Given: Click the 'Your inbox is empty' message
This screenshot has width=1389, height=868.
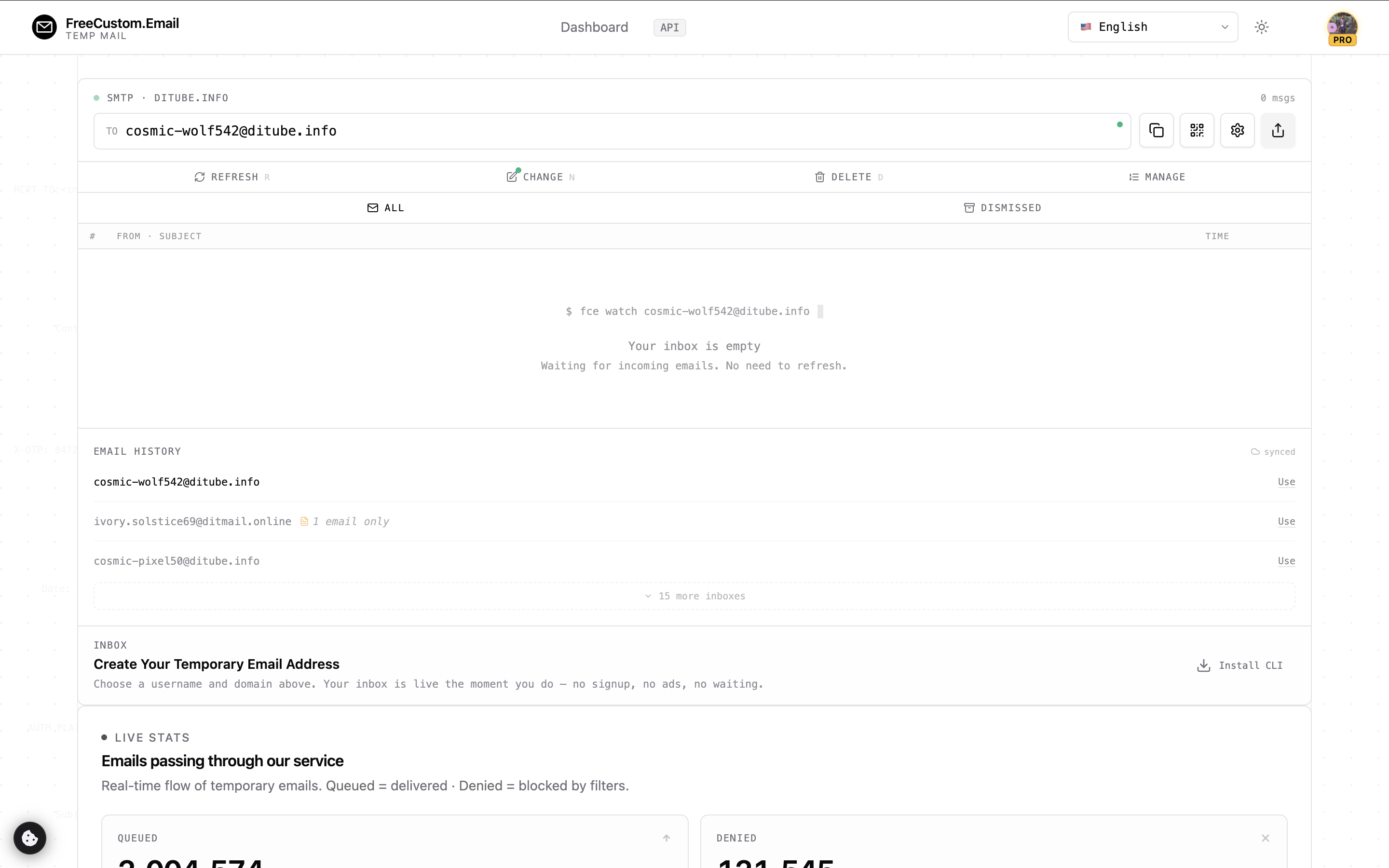Looking at the screenshot, I should click(x=694, y=346).
